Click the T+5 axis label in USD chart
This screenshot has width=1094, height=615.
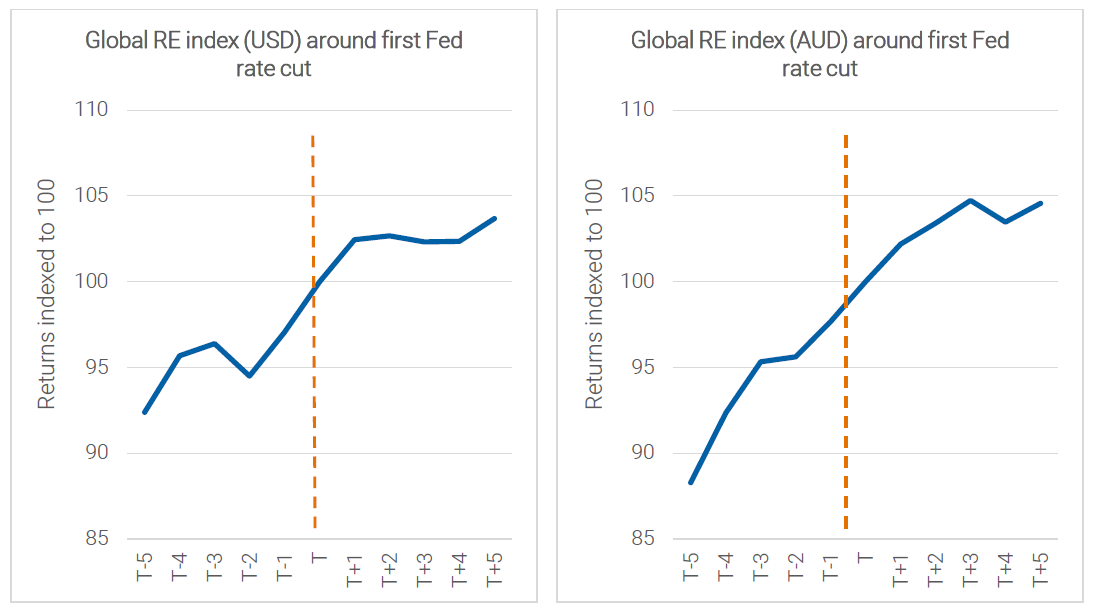point(493,566)
